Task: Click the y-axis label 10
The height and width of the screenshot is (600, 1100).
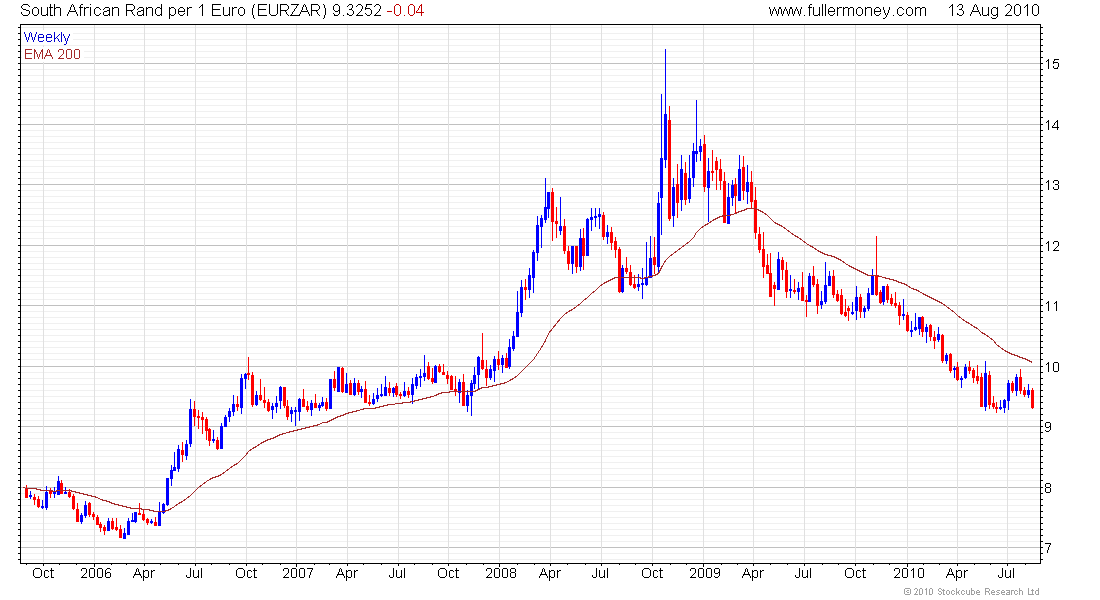Action: tap(1052, 367)
